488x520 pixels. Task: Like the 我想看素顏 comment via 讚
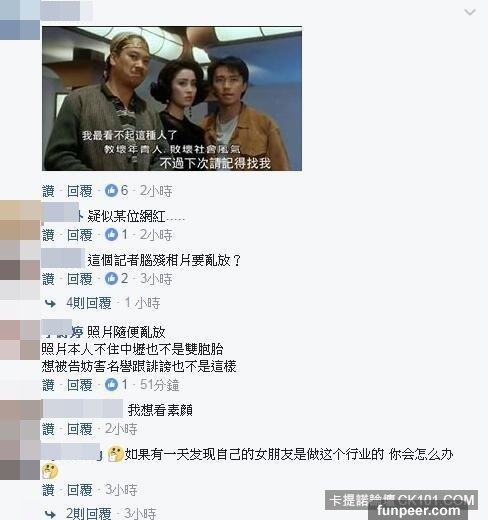tap(48, 429)
